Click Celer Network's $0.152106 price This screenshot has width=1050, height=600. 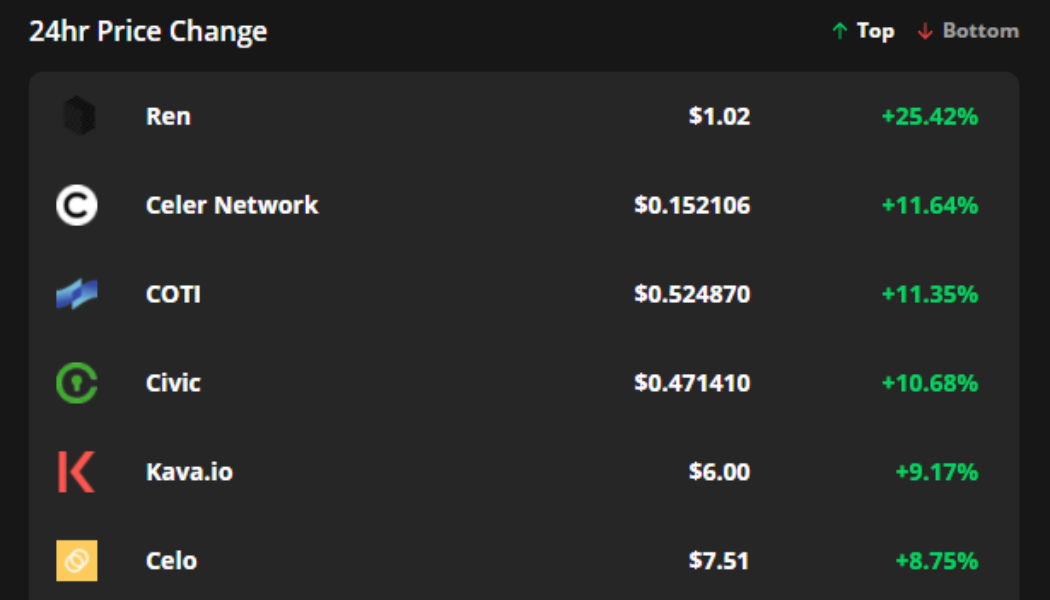pos(692,206)
